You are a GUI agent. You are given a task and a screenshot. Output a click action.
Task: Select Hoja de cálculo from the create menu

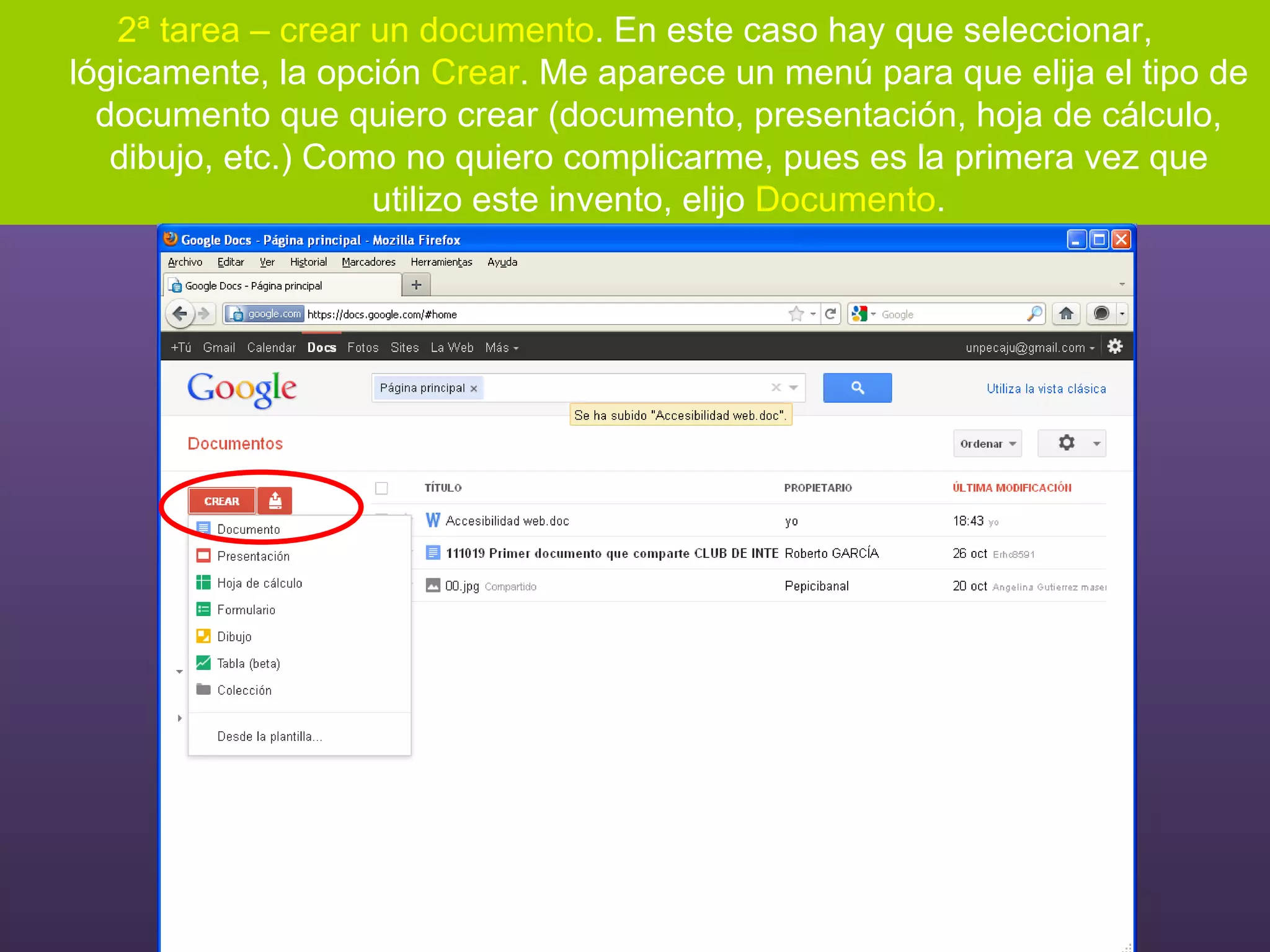300,583
